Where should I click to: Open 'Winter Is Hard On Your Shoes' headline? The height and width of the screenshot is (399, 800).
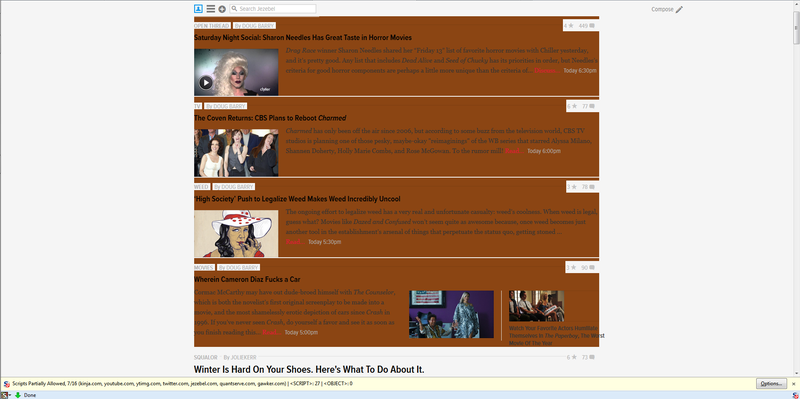point(309,369)
